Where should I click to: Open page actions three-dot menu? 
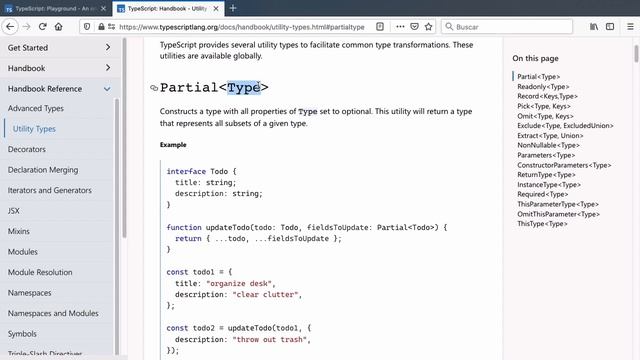click(400, 27)
